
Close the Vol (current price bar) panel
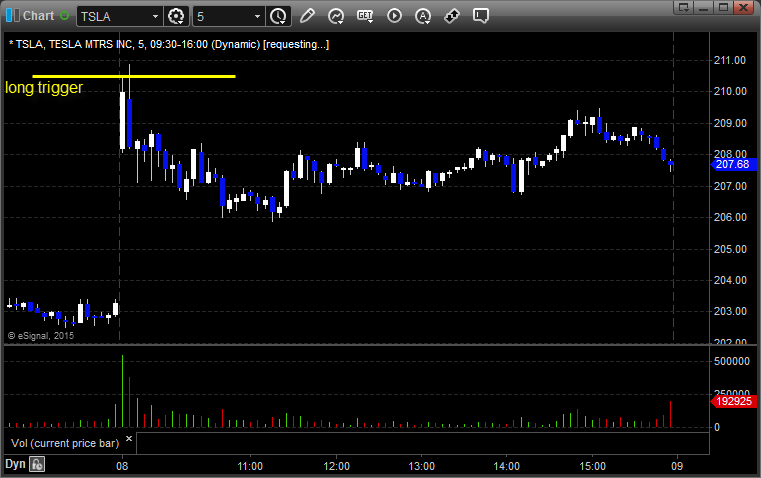pos(129,439)
